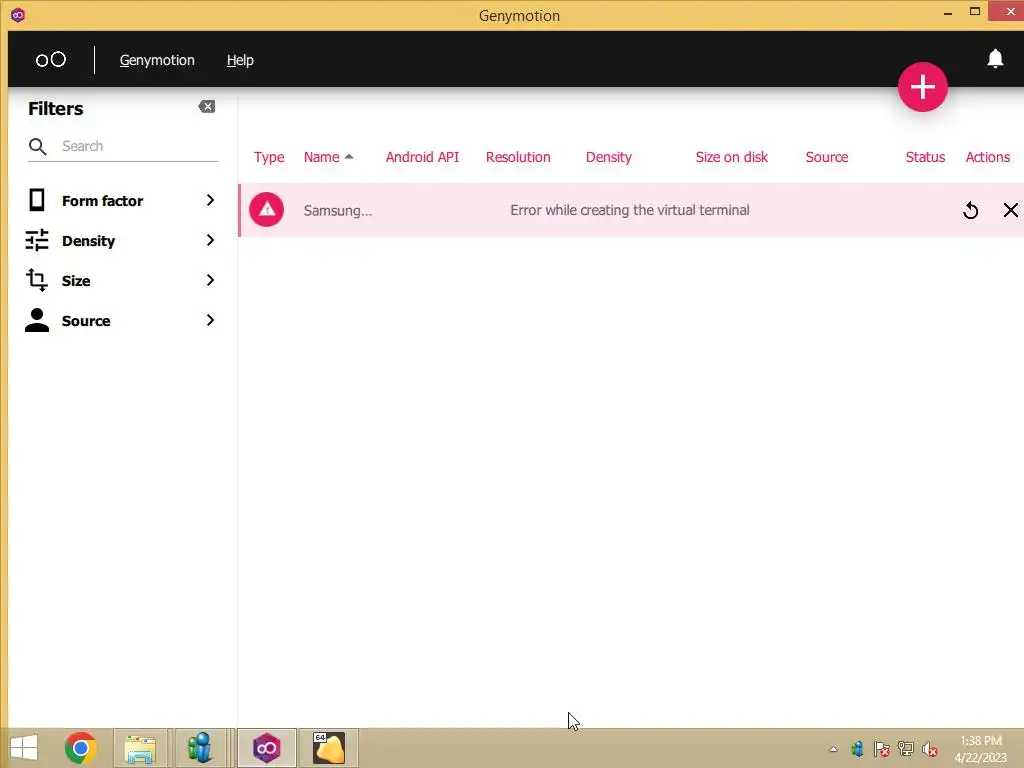Image resolution: width=1024 pixels, height=768 pixels.
Task: Select the Samsung... device name
Action: coord(338,210)
